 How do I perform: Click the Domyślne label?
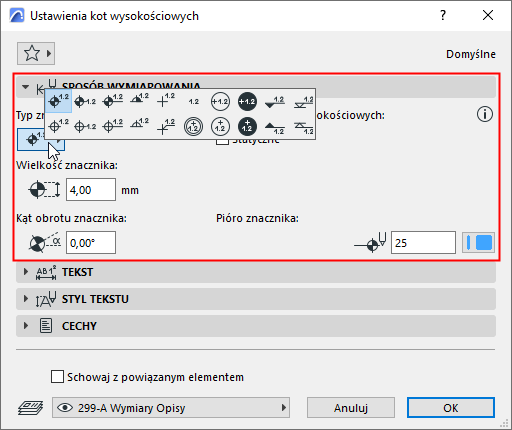pos(471,54)
